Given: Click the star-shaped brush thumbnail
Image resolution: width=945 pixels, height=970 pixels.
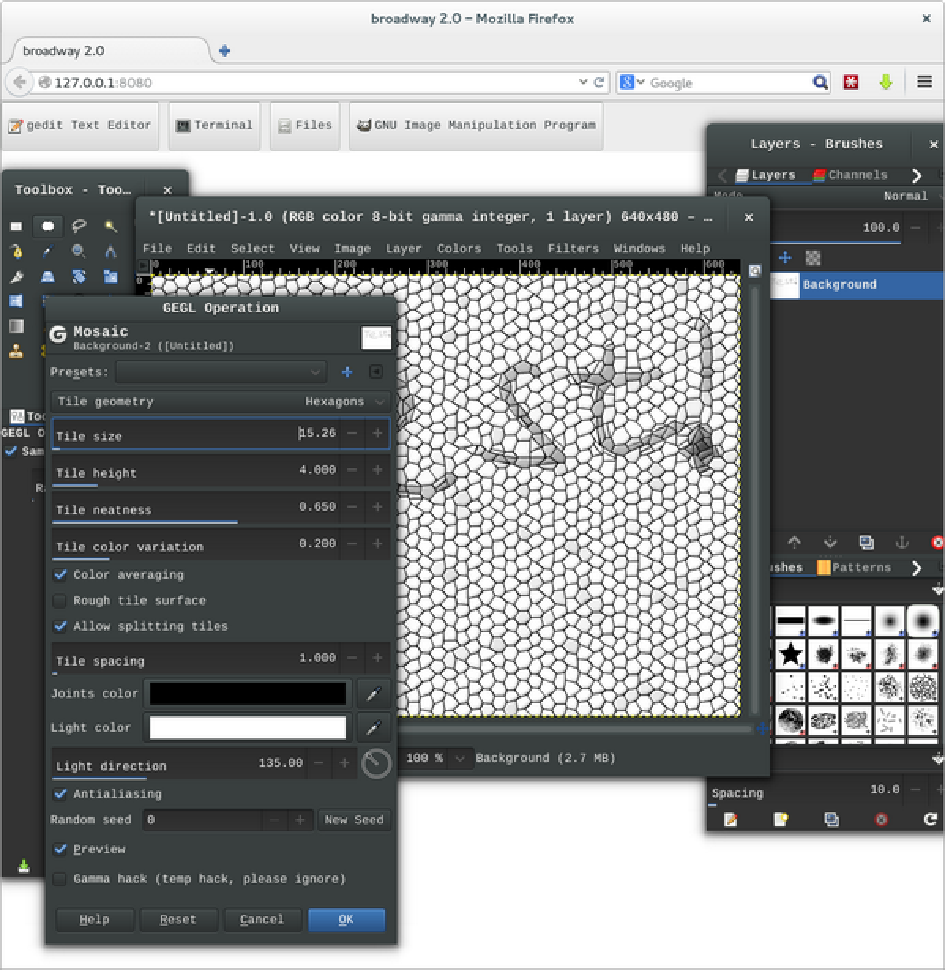Looking at the screenshot, I should pyautogui.click(x=790, y=655).
